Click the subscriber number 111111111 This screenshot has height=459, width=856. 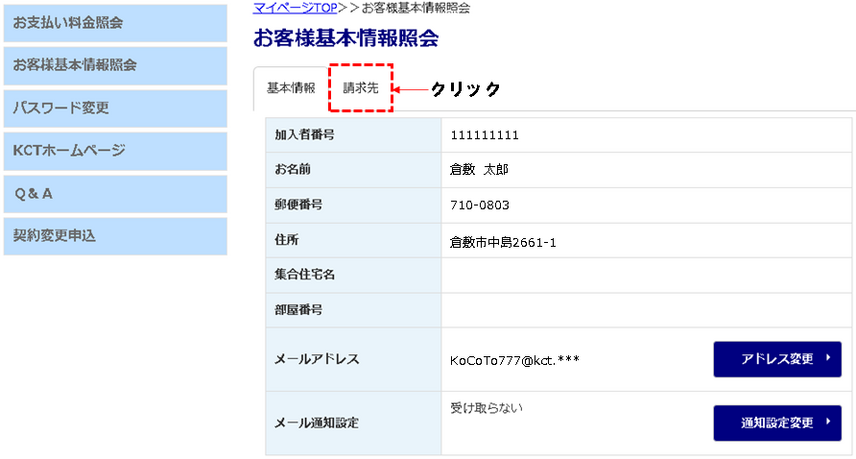pos(485,135)
